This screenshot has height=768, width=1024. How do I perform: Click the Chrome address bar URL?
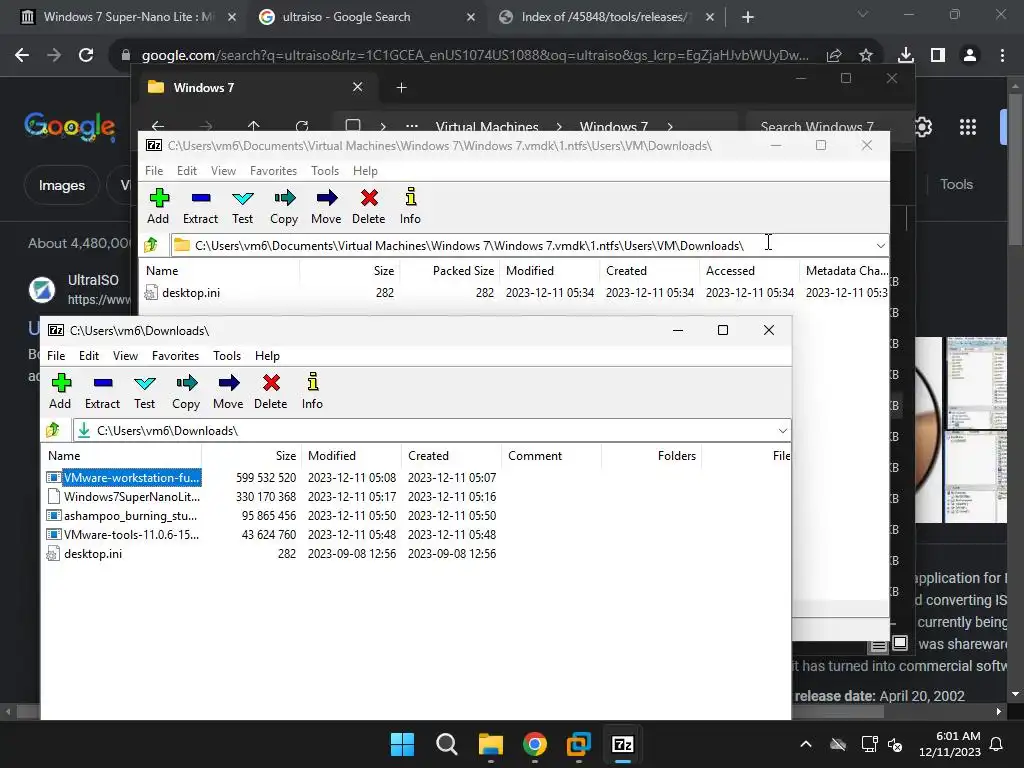(x=475, y=56)
